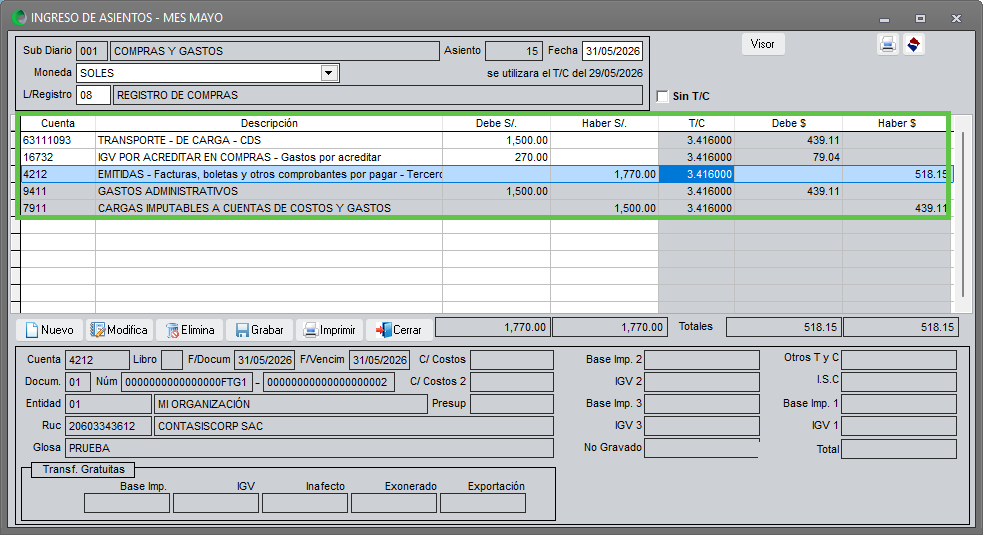Image resolution: width=983 pixels, height=535 pixels.
Task: Click the Presup field
Action: (512, 404)
